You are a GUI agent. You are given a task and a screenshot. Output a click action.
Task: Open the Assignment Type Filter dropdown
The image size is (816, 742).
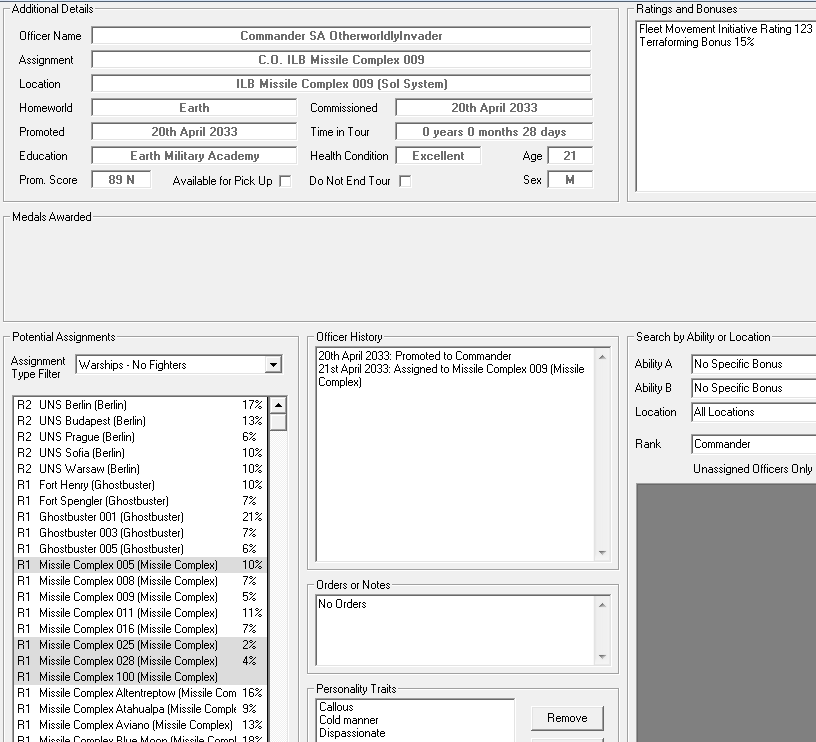tap(273, 365)
